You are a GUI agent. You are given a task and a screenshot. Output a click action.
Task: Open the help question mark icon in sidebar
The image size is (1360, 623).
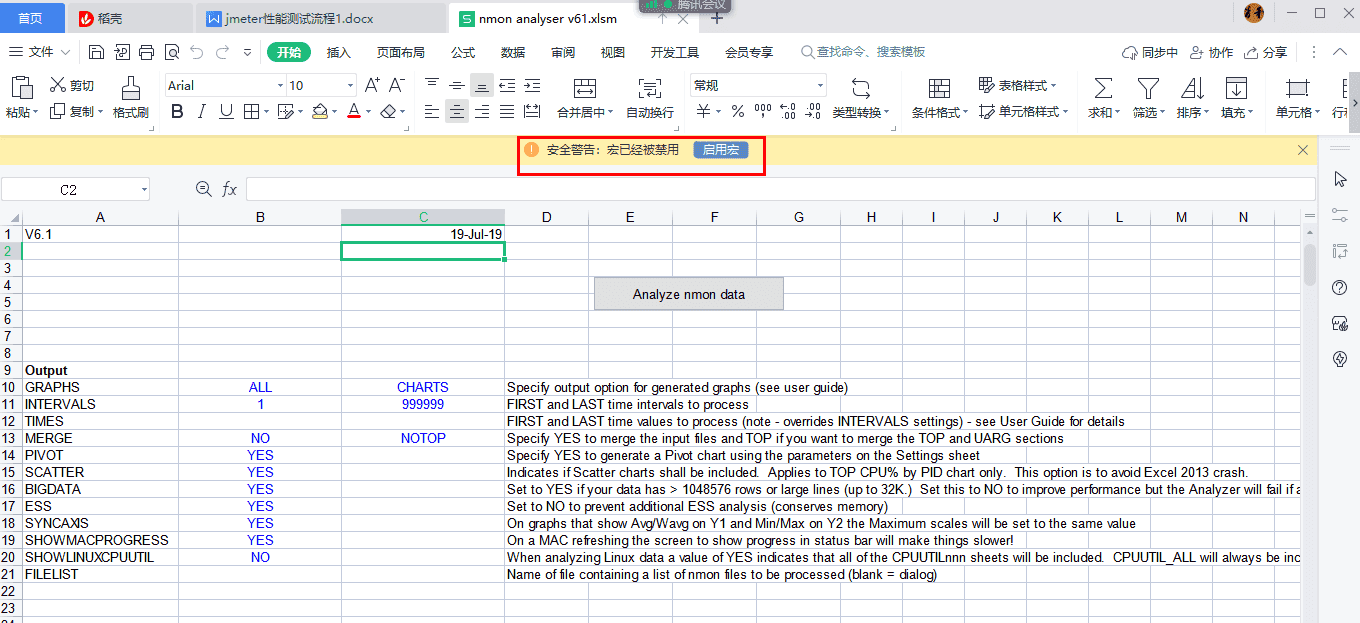pos(1339,287)
